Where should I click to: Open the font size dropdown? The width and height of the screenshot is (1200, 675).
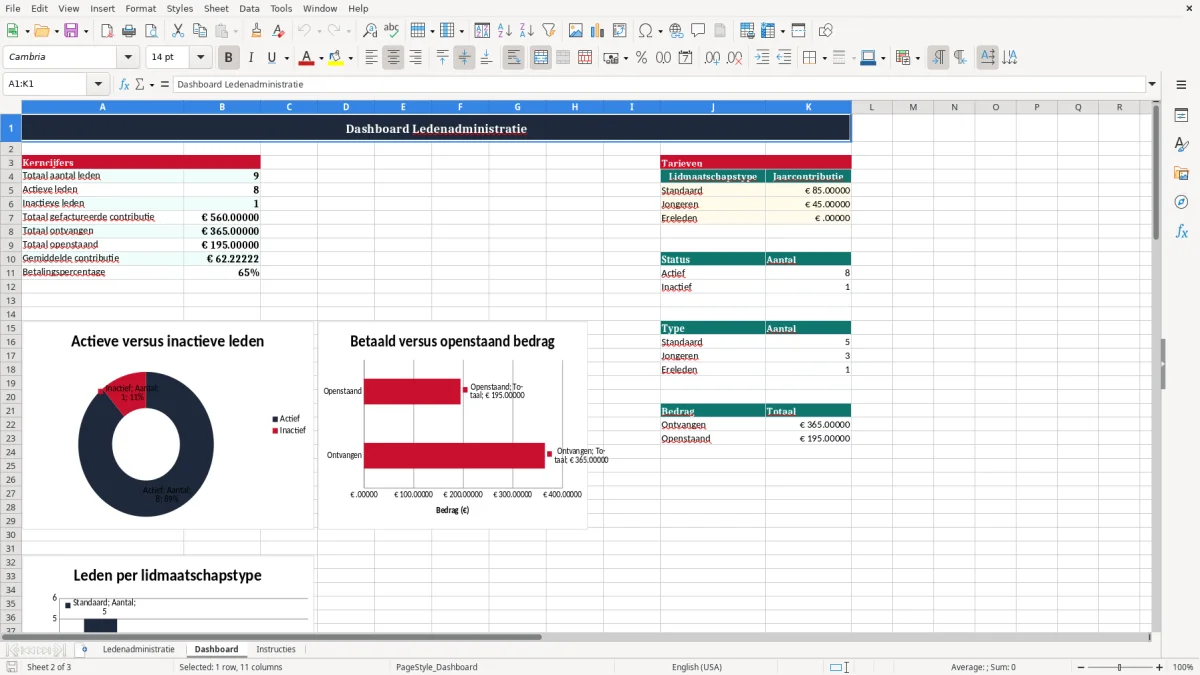pos(200,58)
